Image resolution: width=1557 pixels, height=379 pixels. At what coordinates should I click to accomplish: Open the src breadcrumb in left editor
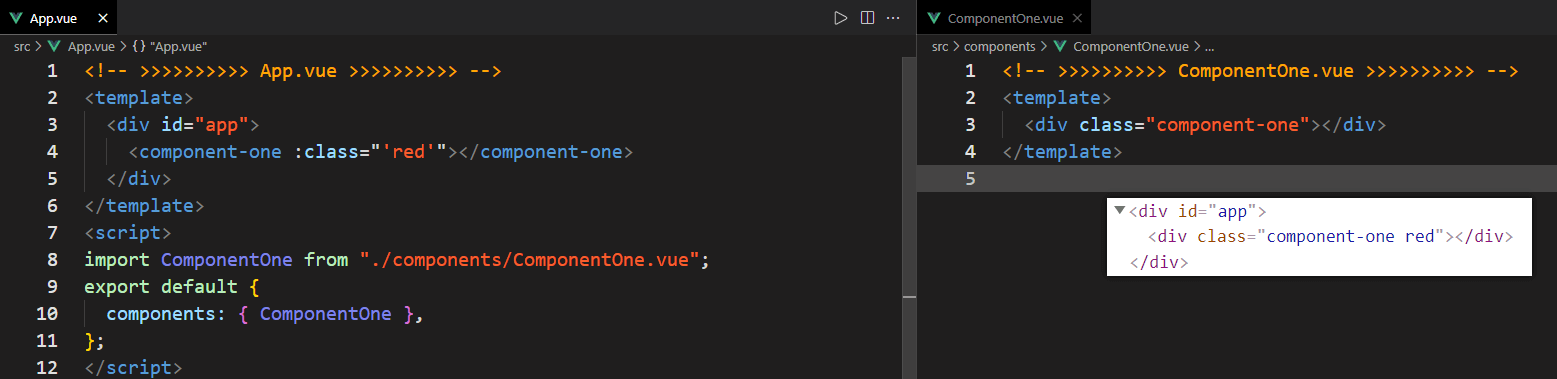[22, 46]
